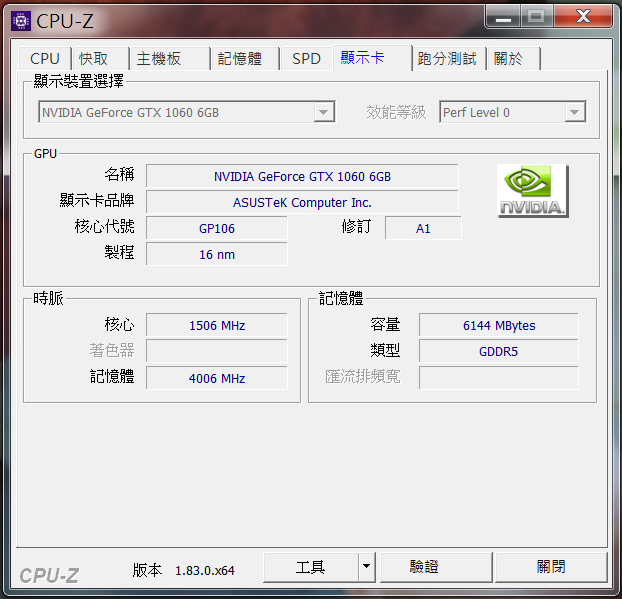
Task: Close the CPU-Z window with the X
Action: (583, 16)
